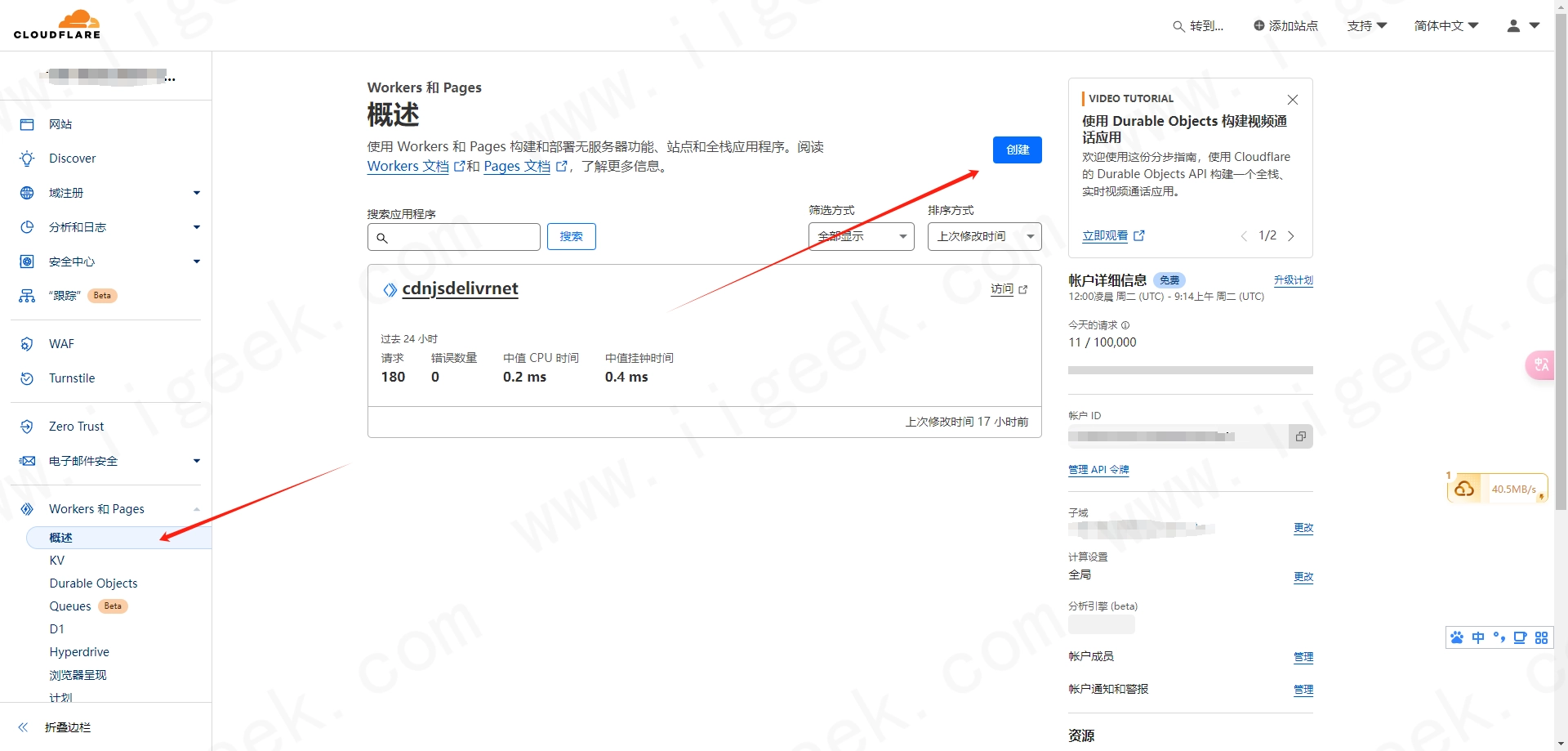Click the Discover lightbulb icon
This screenshot has width=1568, height=751.
click(x=27, y=159)
